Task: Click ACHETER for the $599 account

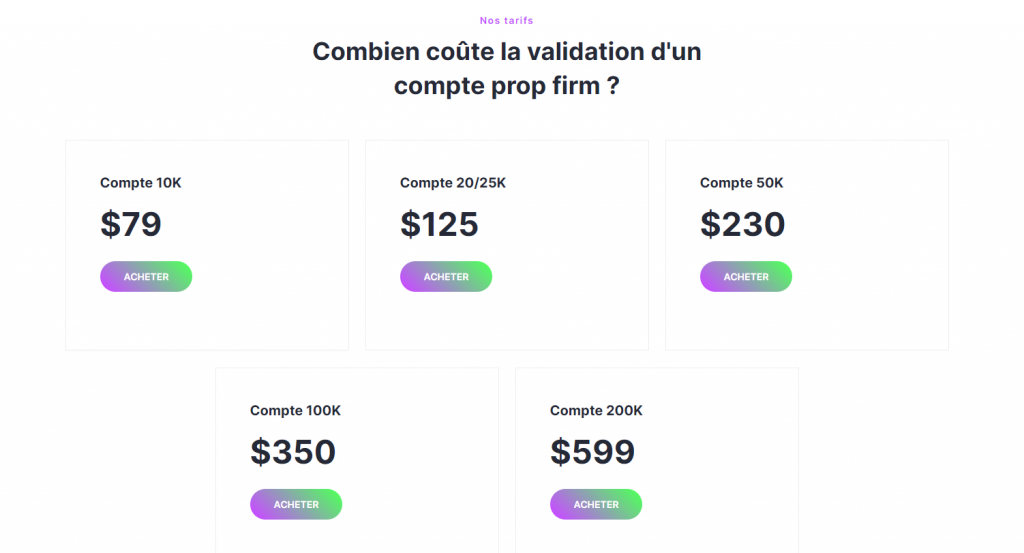Action: pos(596,505)
